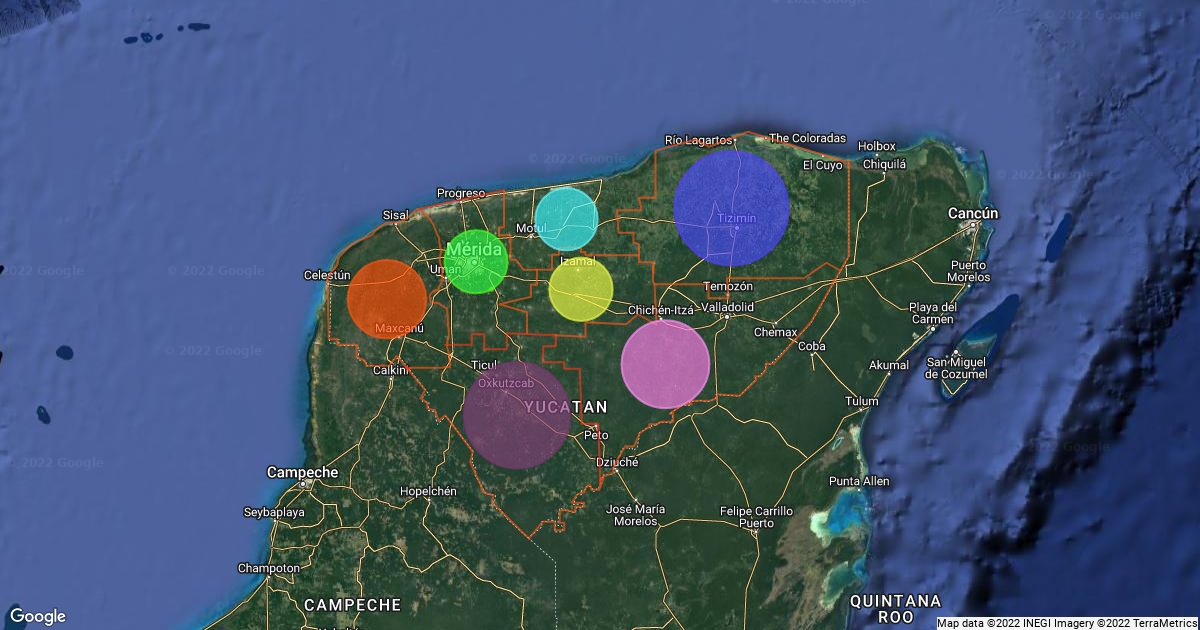Click the QUINTANA ROO state label
The image size is (1200, 630).
point(895,609)
